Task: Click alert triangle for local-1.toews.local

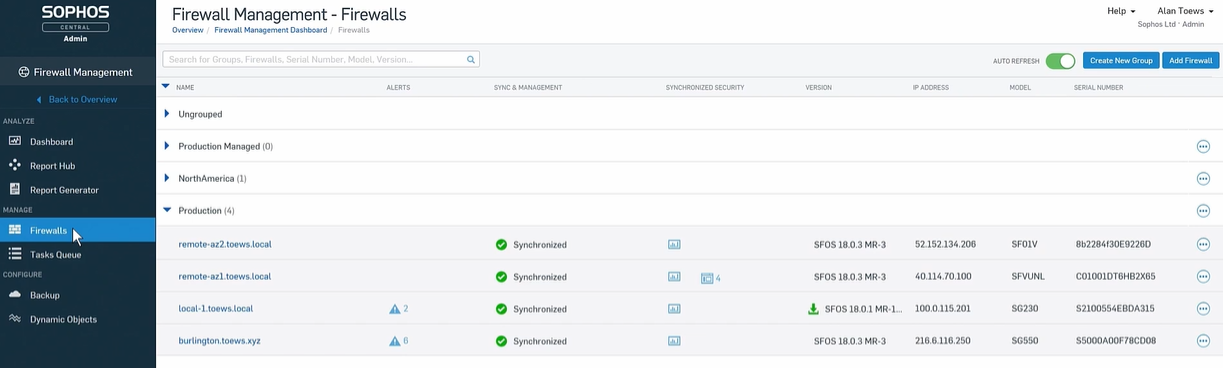Action: coord(395,309)
